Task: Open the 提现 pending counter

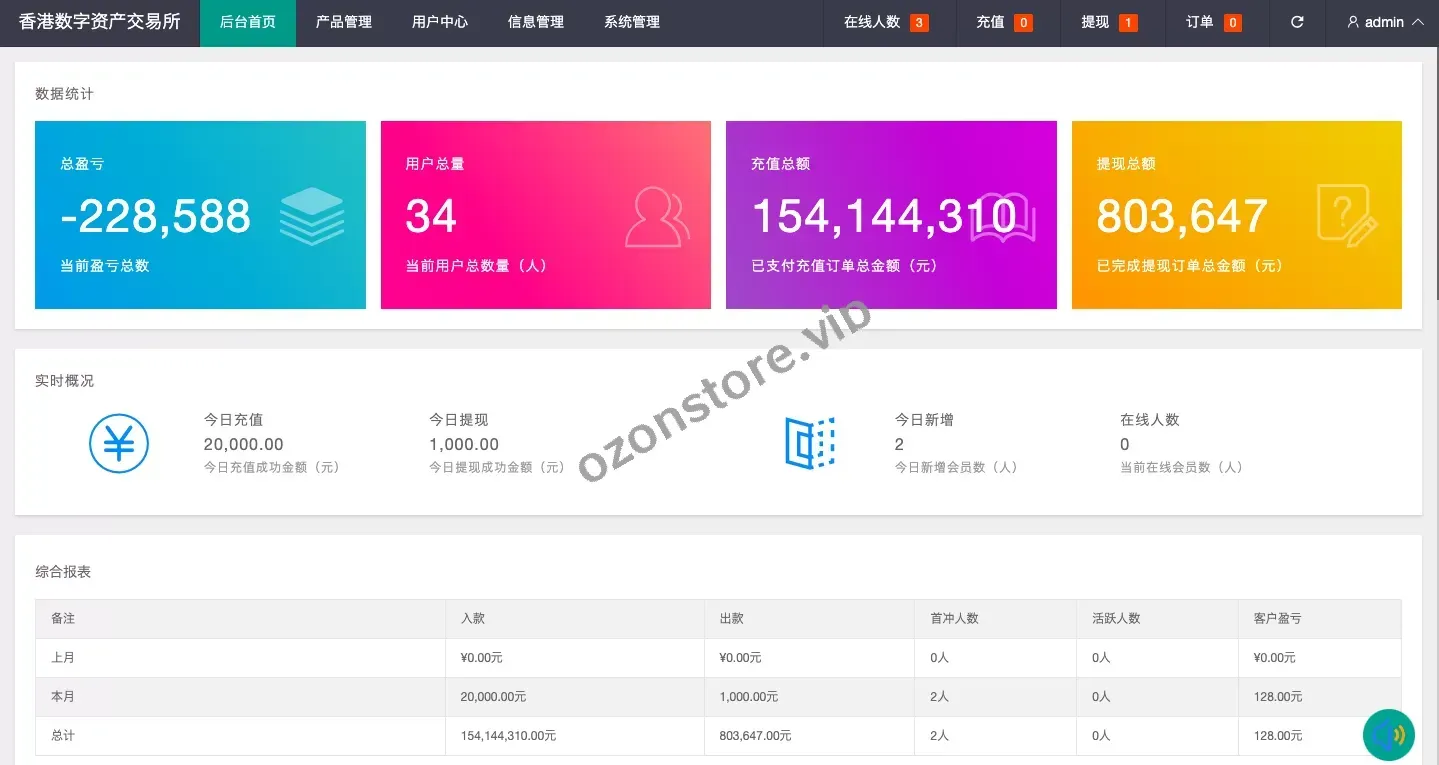Action: (x=1109, y=22)
